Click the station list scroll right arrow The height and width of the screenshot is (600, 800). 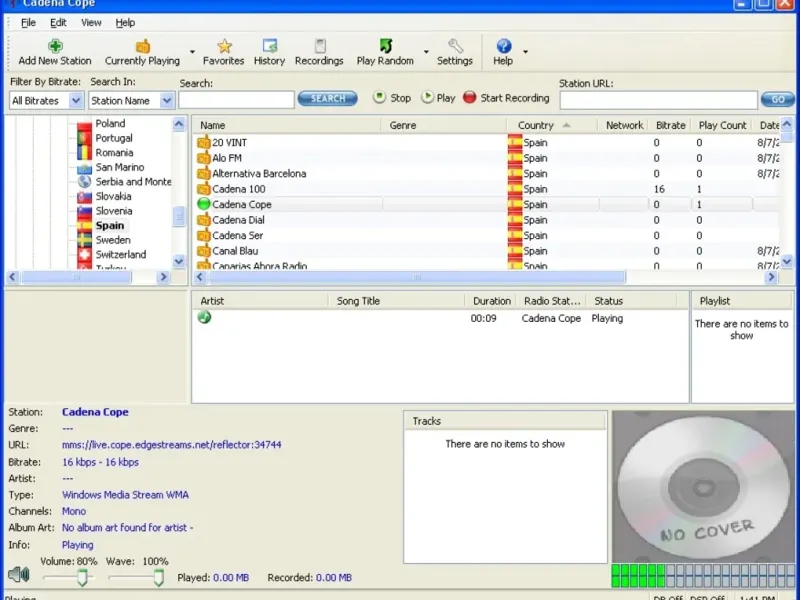771,277
